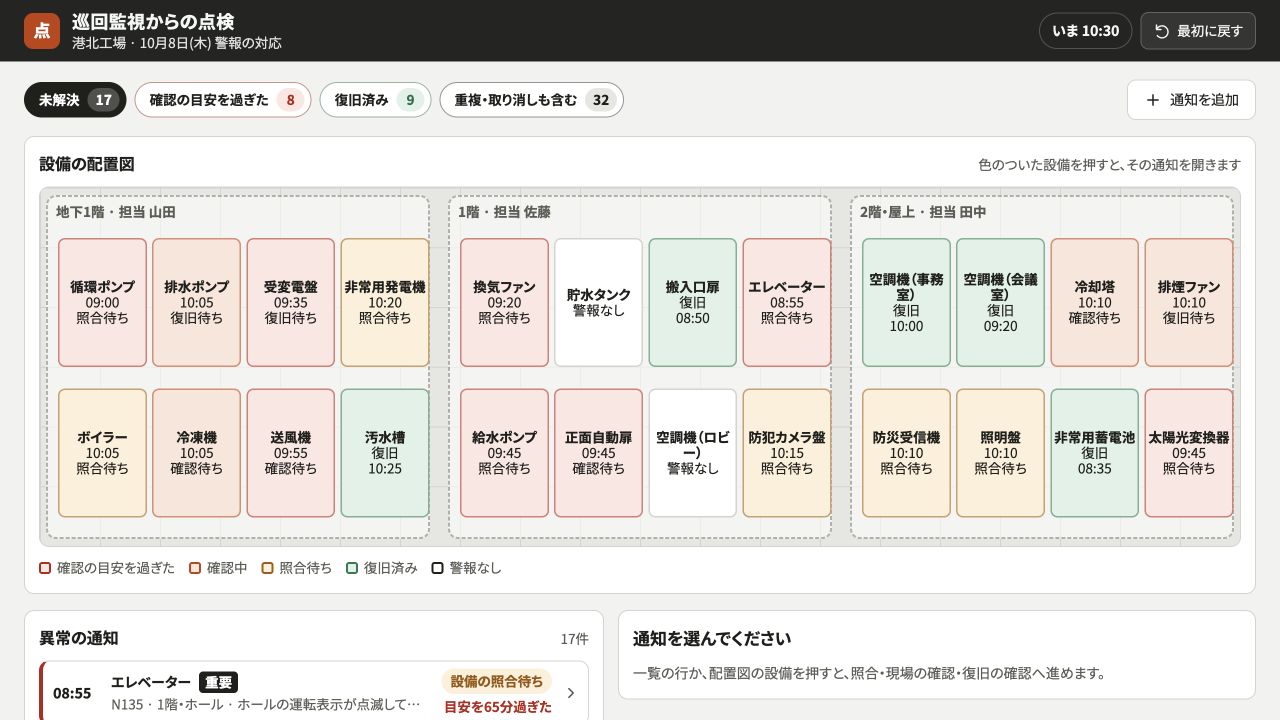Open the 太陽光変換器 tile
Image resolution: width=1280 pixels, height=720 pixels.
point(1189,453)
